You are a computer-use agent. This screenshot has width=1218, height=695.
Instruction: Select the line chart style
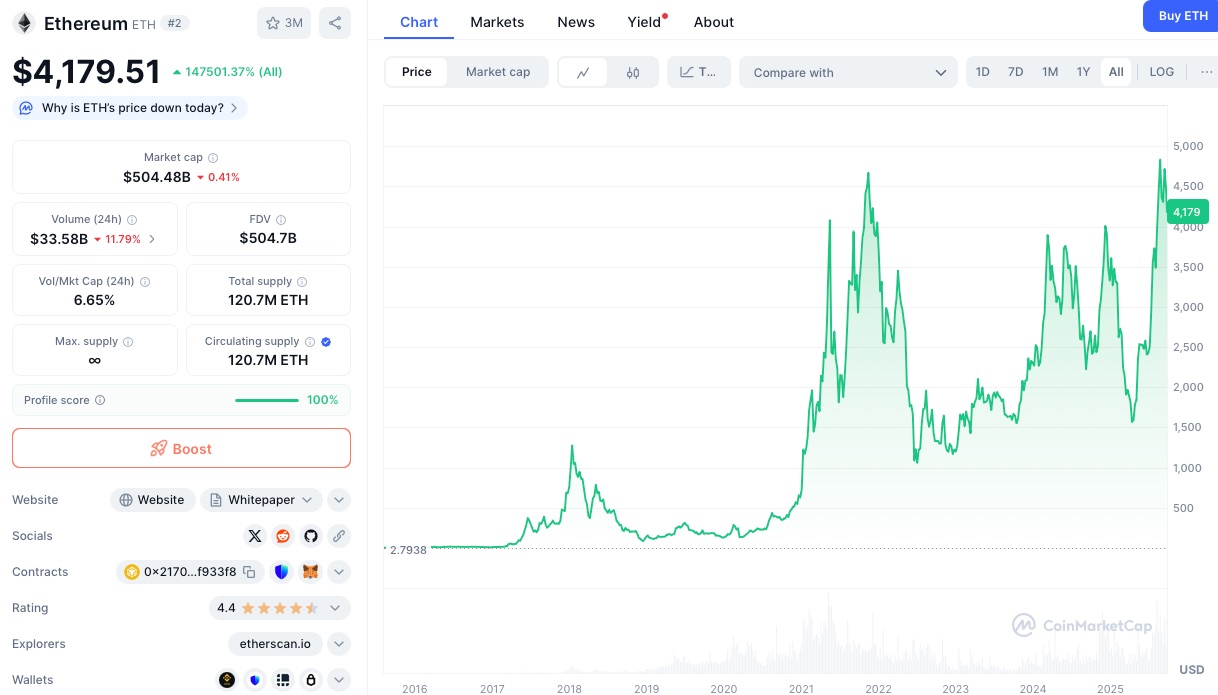583,72
